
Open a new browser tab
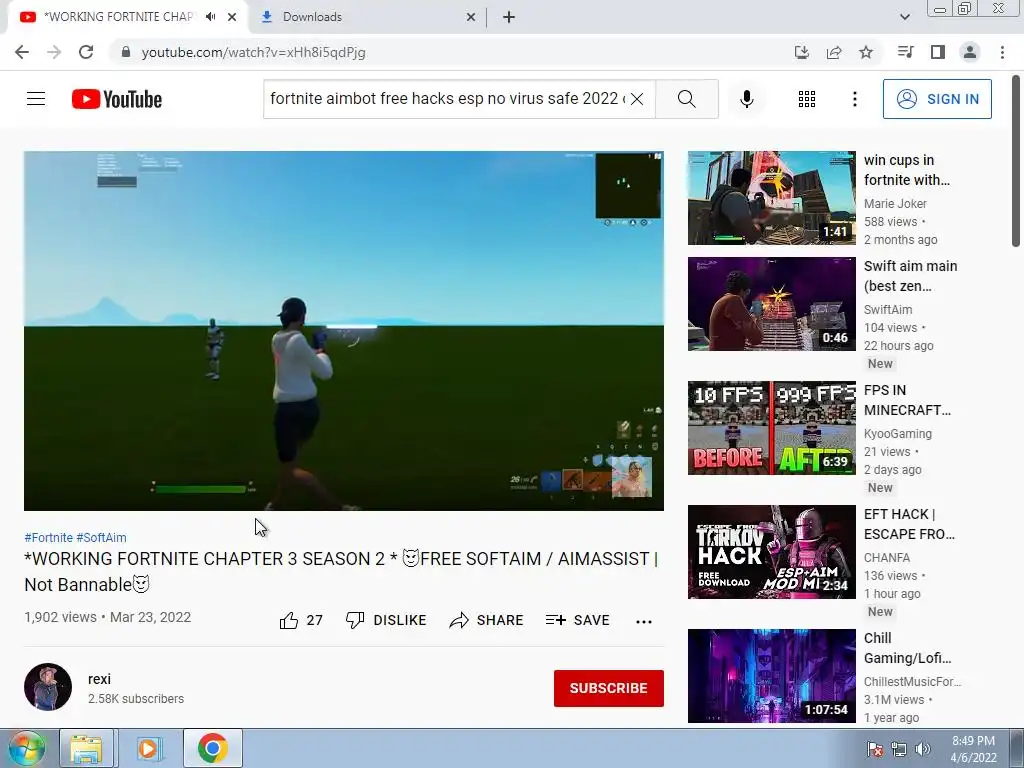[509, 17]
